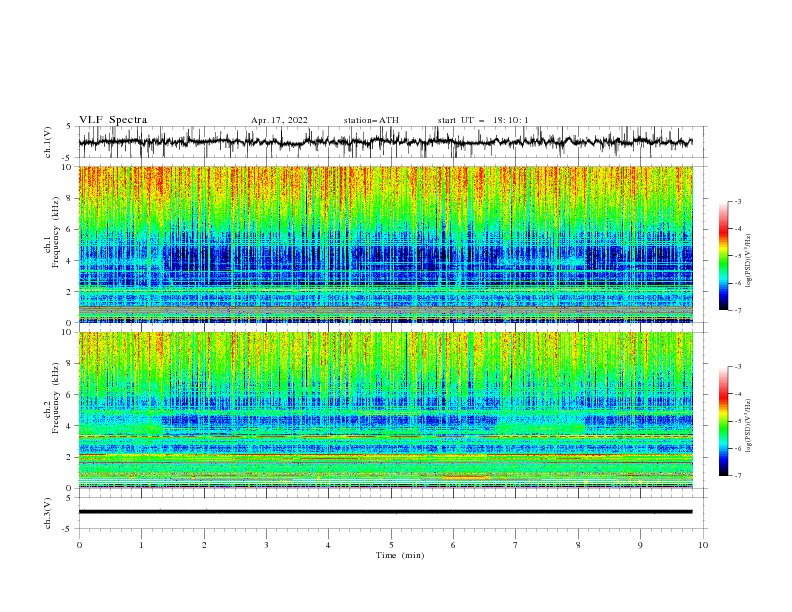Click the ch.3 flat black waveform trace
This screenshot has height=612, width=792.
tap(385, 512)
